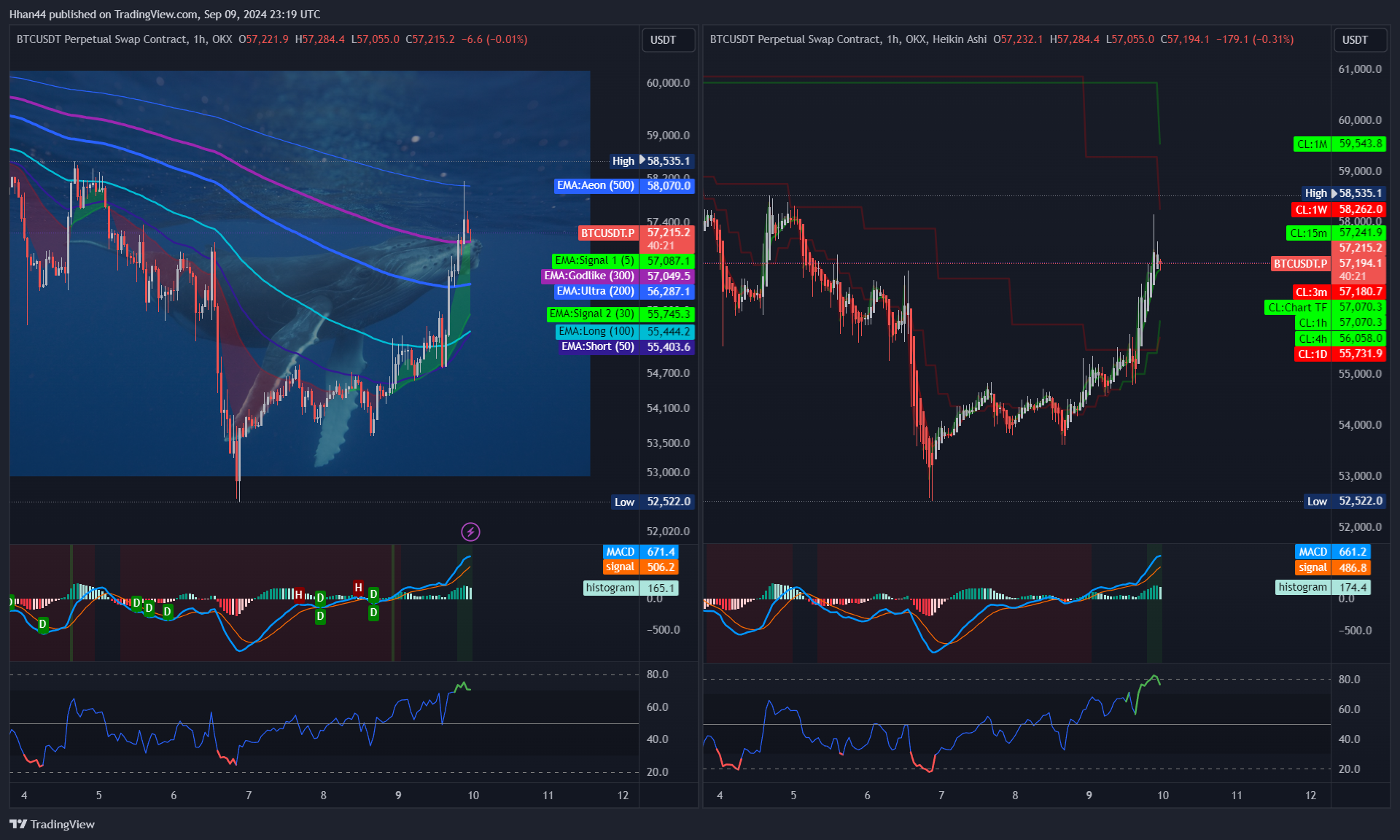Click the 55,731.9 CL:1D price tag
The width and height of the screenshot is (1400, 840).
(x=1360, y=354)
